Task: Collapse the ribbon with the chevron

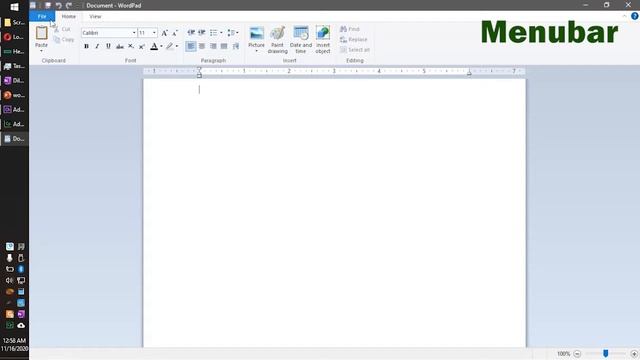Action: click(624, 16)
